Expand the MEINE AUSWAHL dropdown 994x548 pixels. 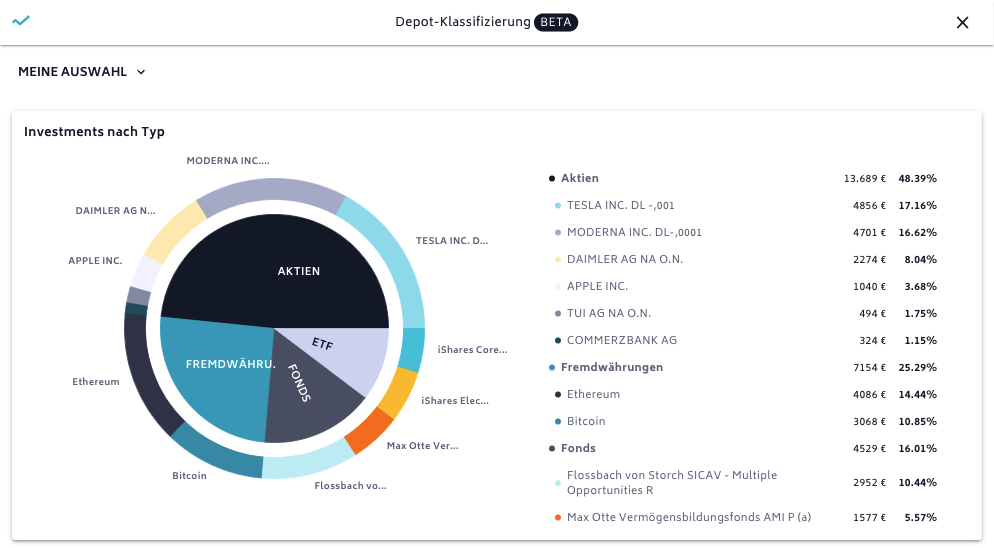pos(82,72)
